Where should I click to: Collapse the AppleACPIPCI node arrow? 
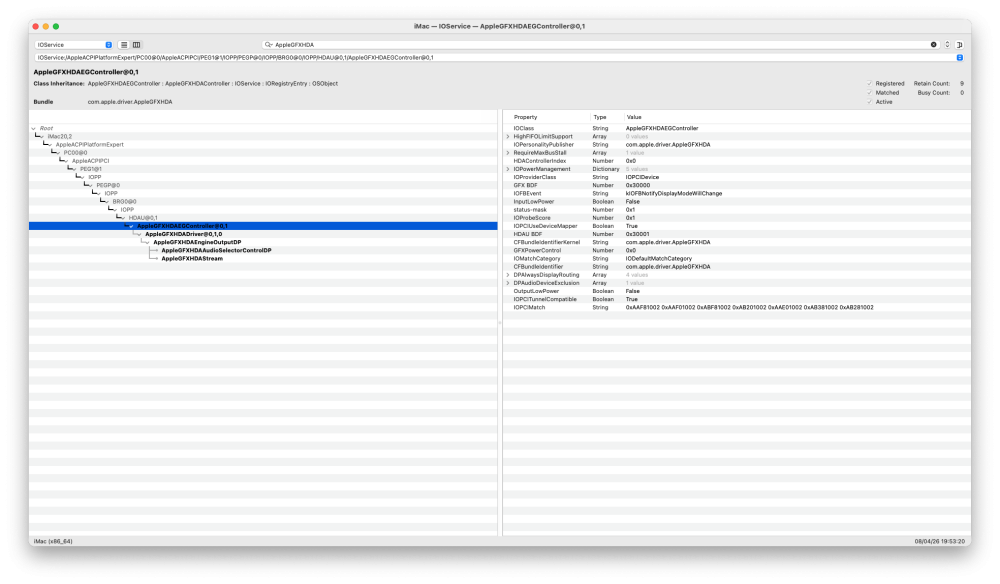click(66, 161)
